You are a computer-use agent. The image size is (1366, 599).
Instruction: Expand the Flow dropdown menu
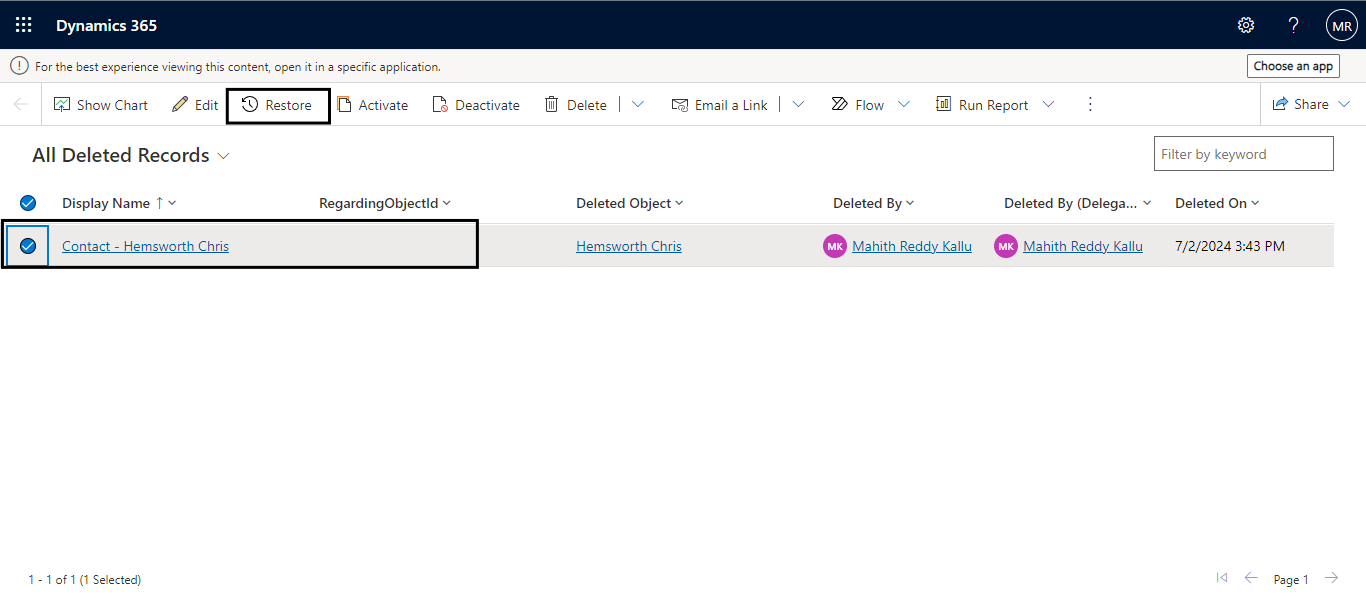point(904,105)
